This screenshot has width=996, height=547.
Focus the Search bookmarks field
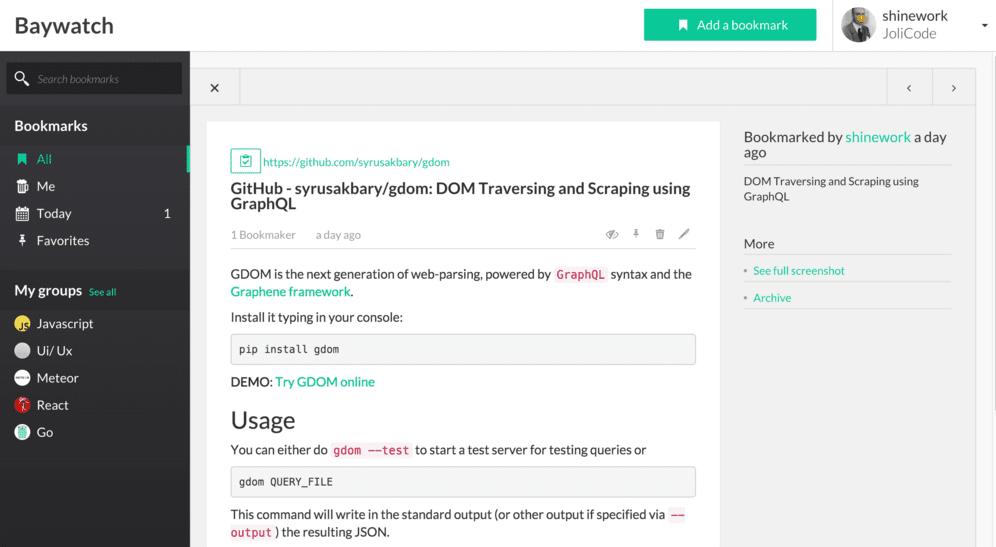tap(94, 79)
